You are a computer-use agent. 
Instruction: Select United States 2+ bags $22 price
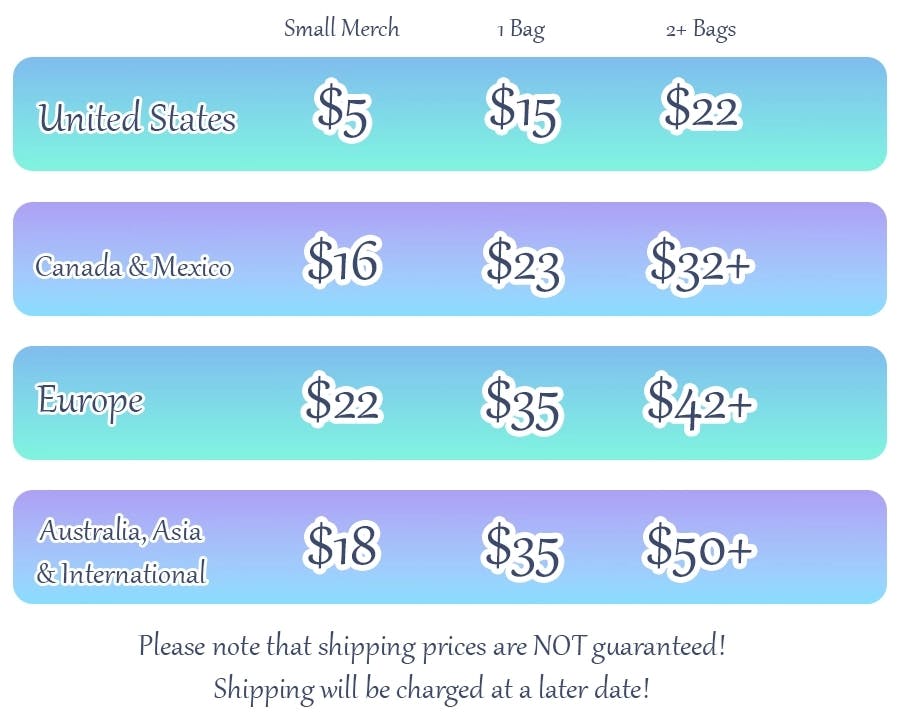701,107
